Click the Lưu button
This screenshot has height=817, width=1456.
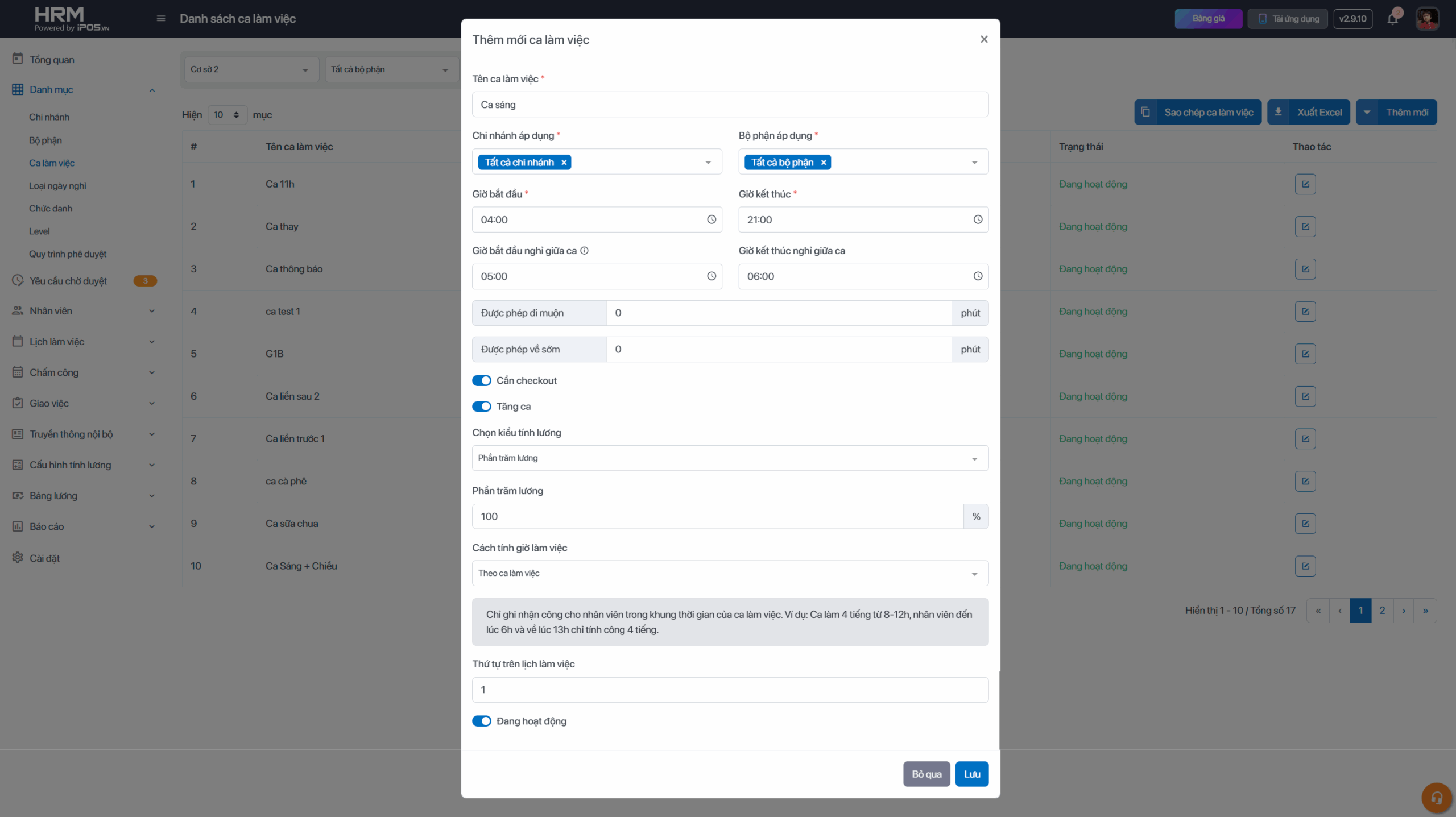pyautogui.click(x=971, y=774)
